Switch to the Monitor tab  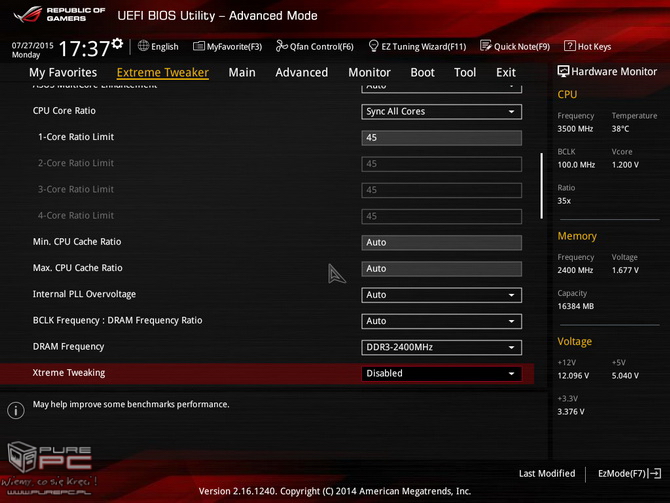tap(369, 73)
